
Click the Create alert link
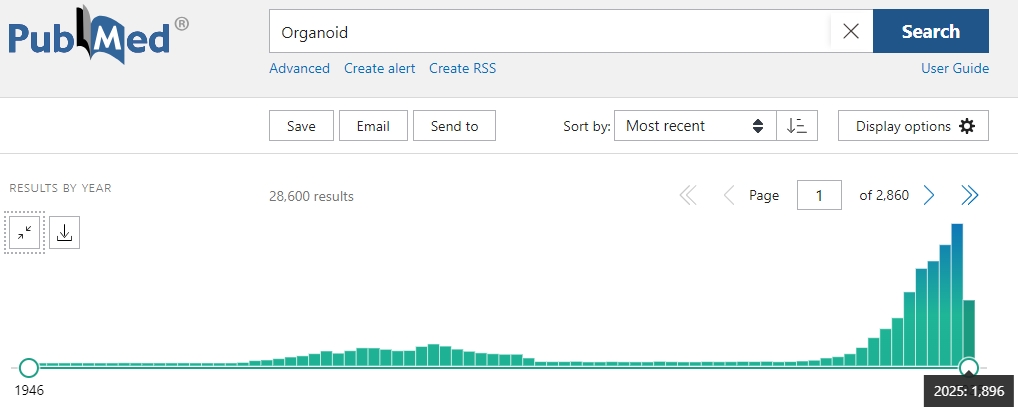[x=379, y=68]
